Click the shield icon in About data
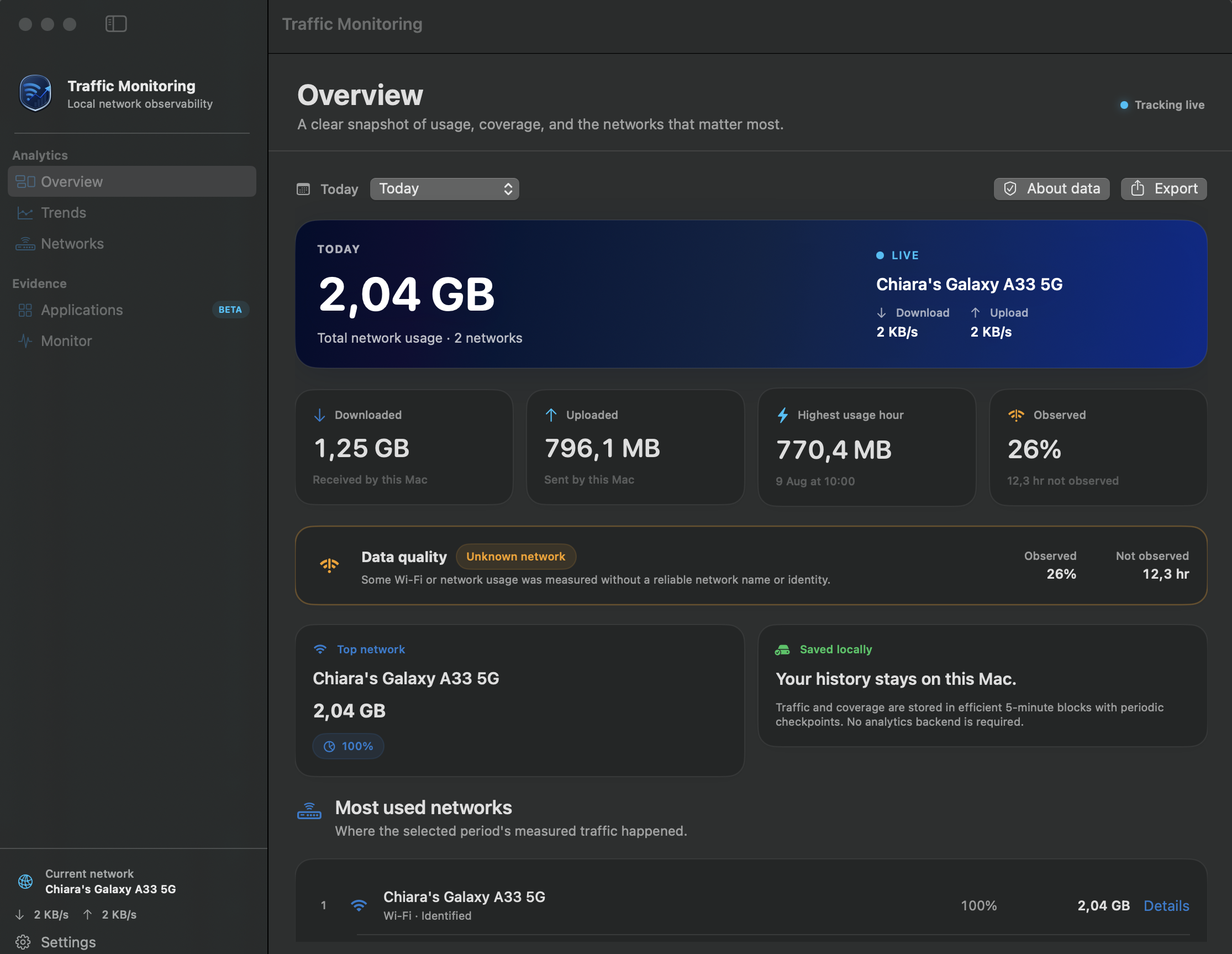This screenshot has height=954, width=1232. tap(1010, 188)
